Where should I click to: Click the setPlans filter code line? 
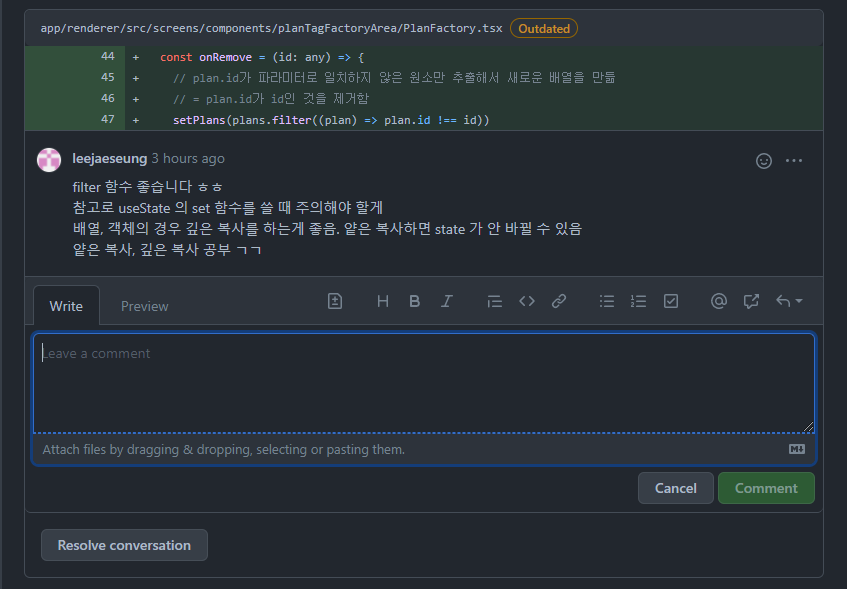331,120
